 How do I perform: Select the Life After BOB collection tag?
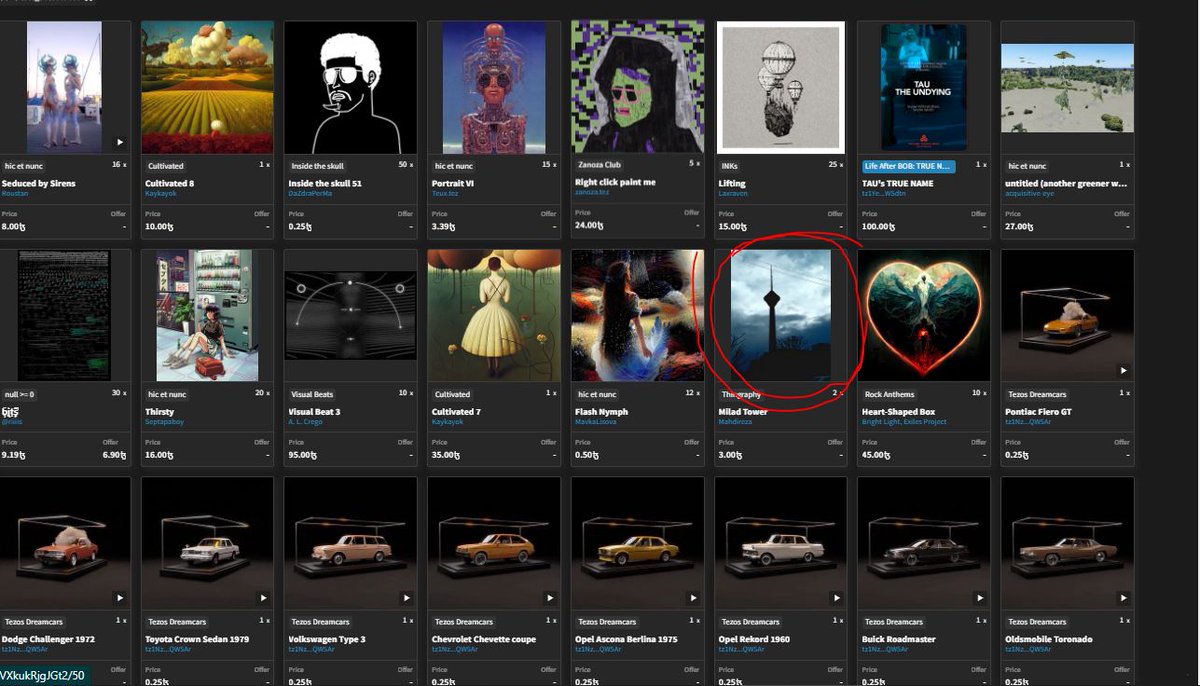[908, 166]
